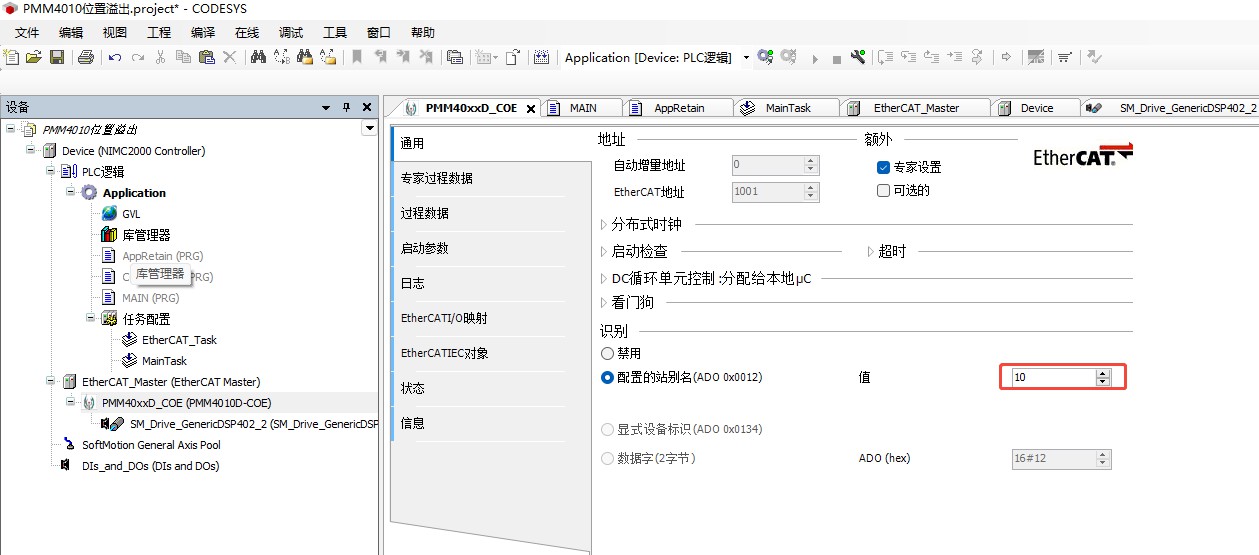Select 配置的站别名 radio button
This screenshot has height=555, width=1259.
coord(607,377)
